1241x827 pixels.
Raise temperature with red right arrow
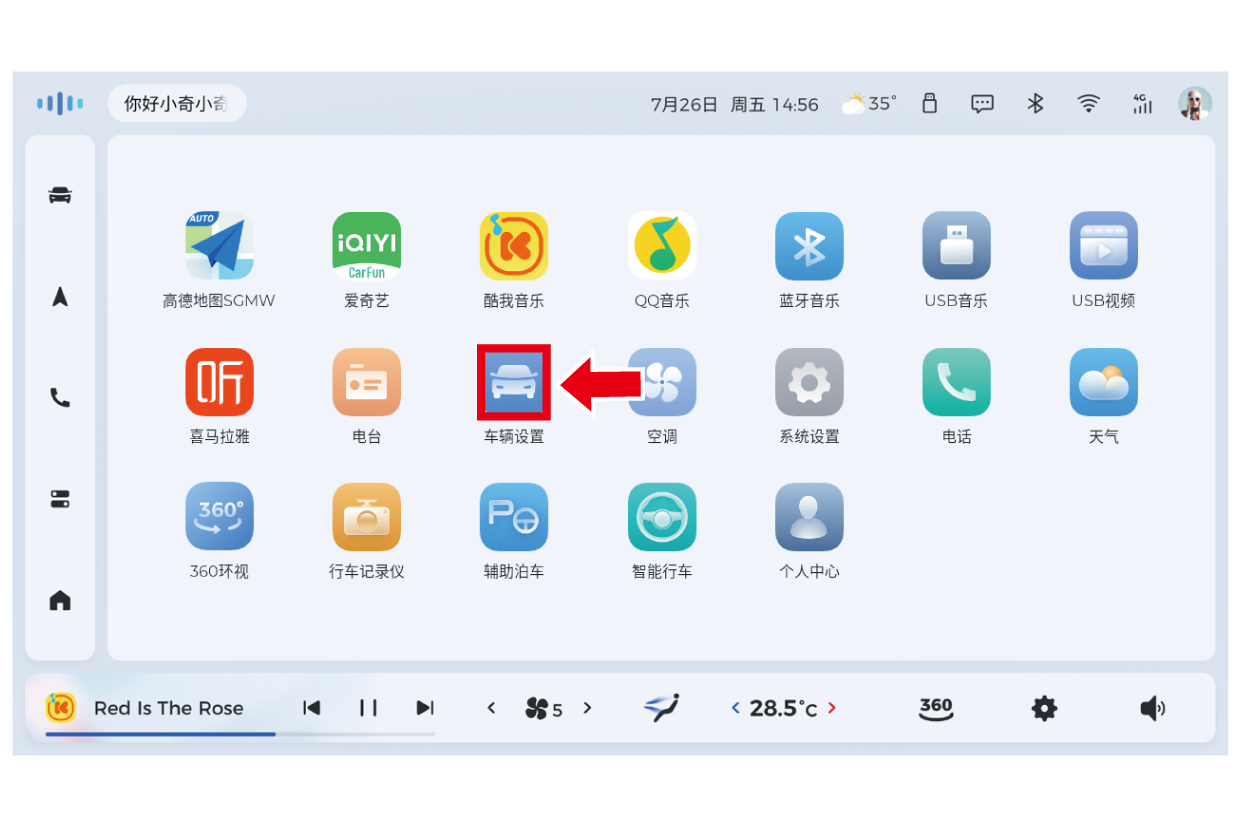tap(832, 708)
